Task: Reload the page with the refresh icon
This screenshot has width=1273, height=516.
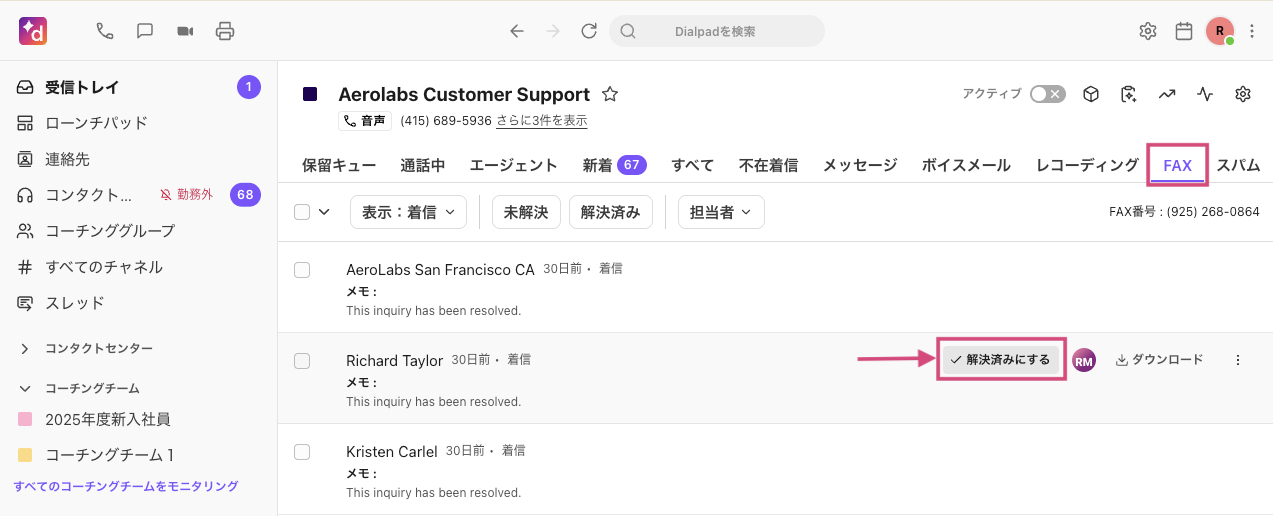Action: (x=589, y=31)
